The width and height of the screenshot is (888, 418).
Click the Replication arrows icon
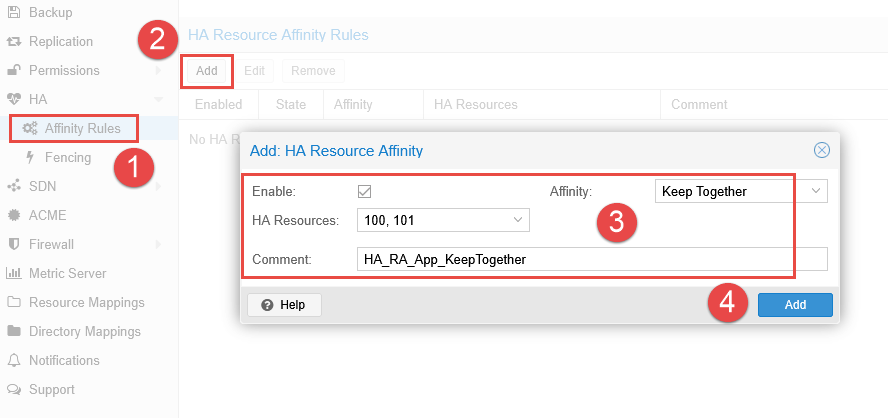tap(14, 41)
